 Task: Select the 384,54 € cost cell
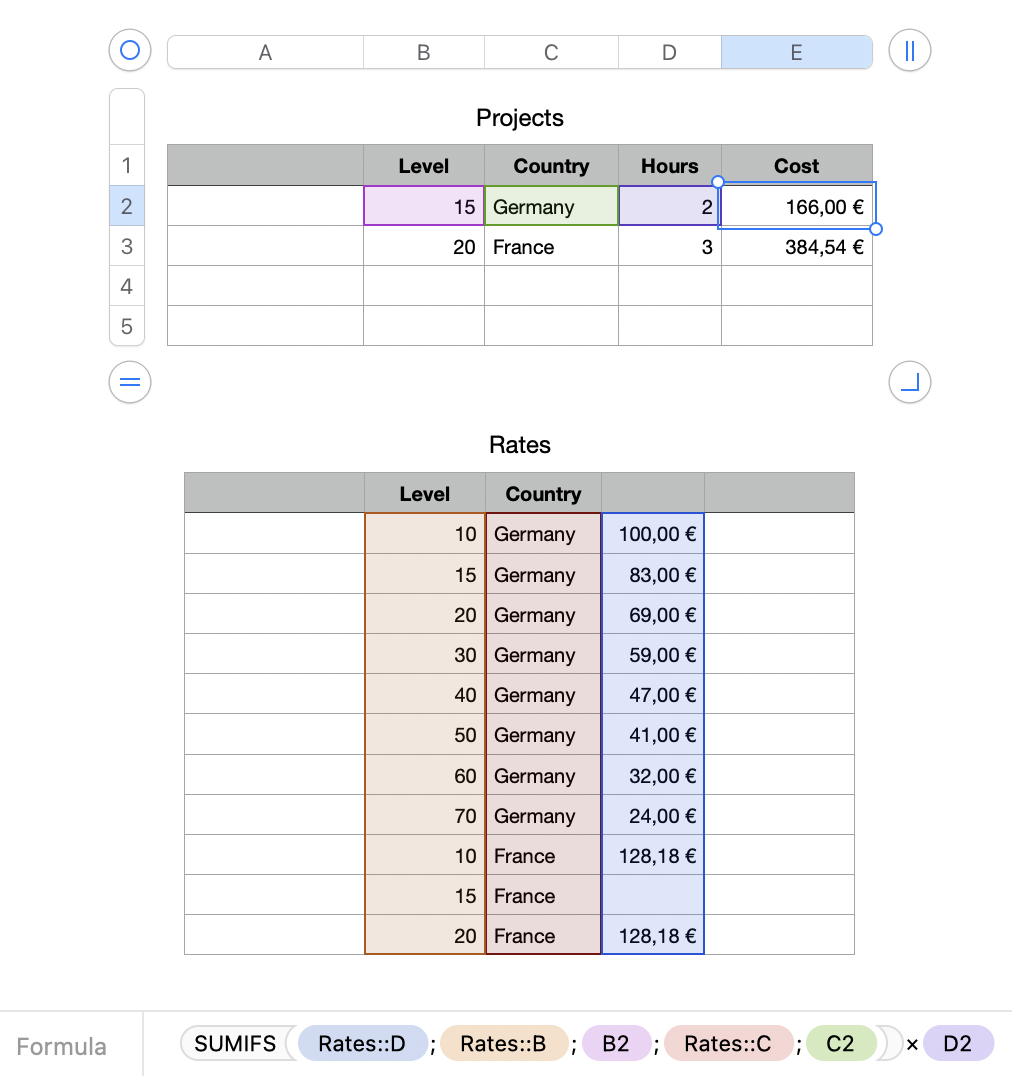797,246
